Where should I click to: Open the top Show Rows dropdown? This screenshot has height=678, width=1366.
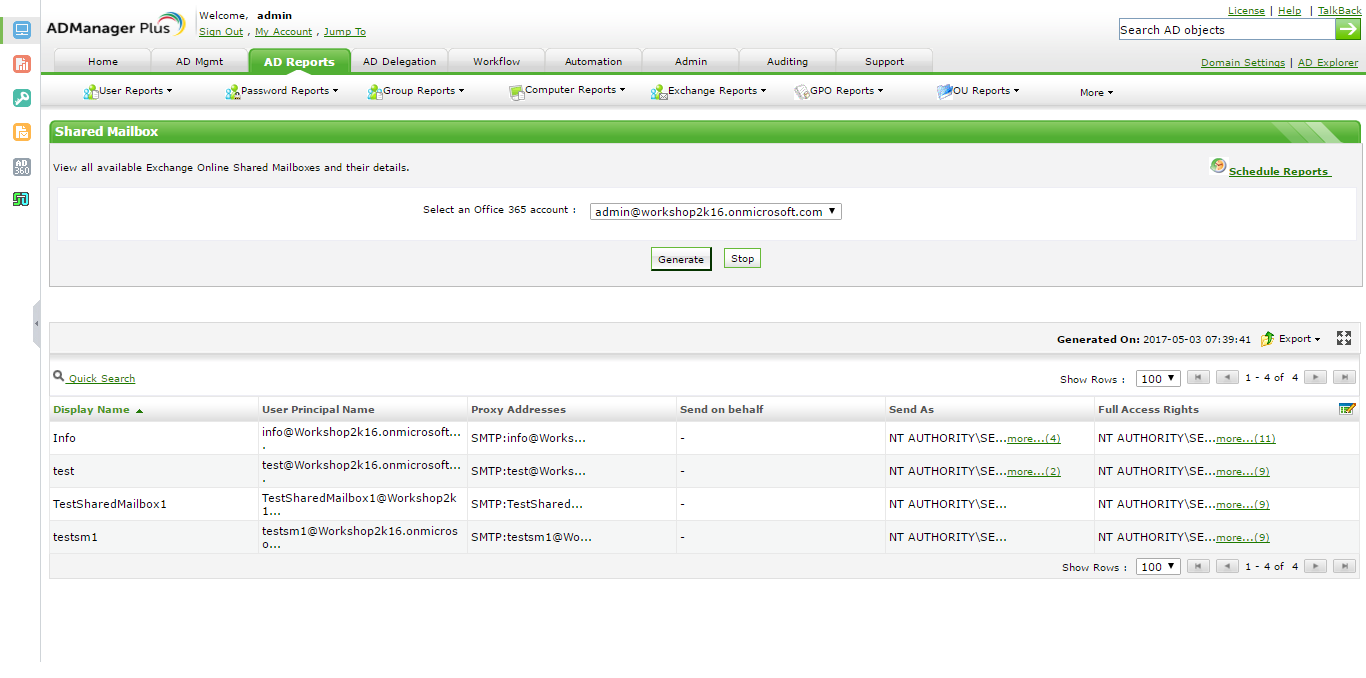point(1158,379)
